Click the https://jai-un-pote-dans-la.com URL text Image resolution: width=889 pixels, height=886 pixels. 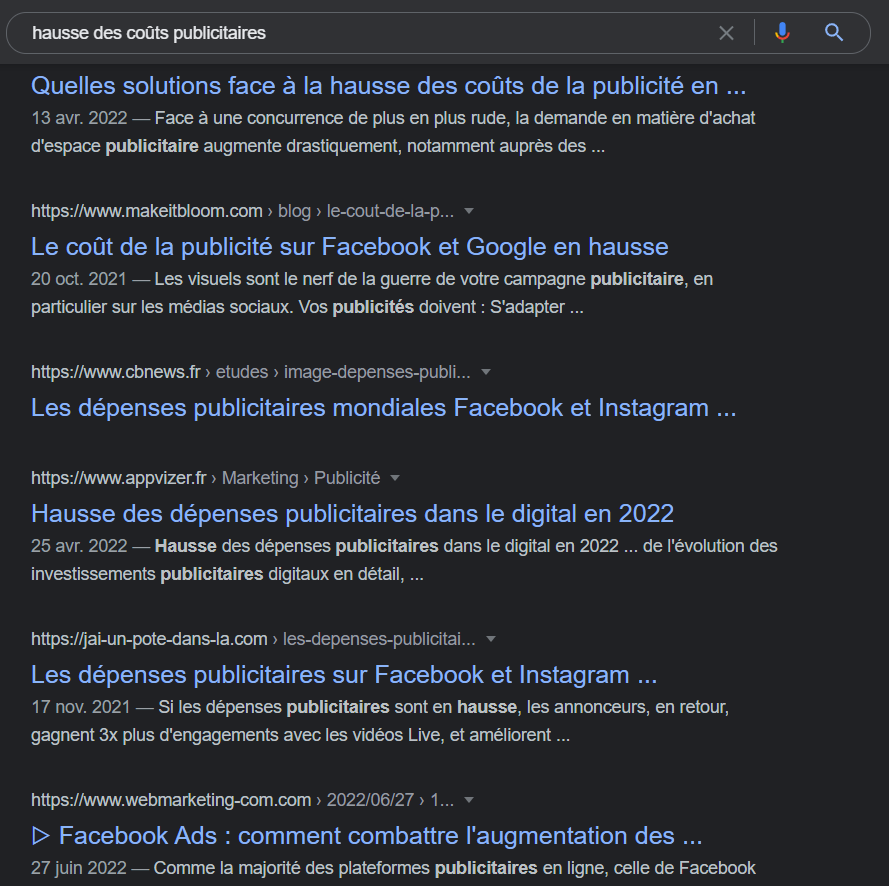149,639
